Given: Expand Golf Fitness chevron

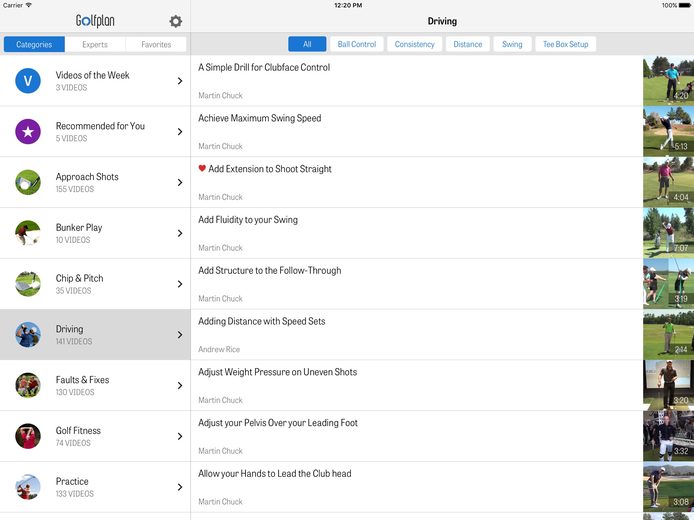Looking at the screenshot, I should tap(180, 436).
